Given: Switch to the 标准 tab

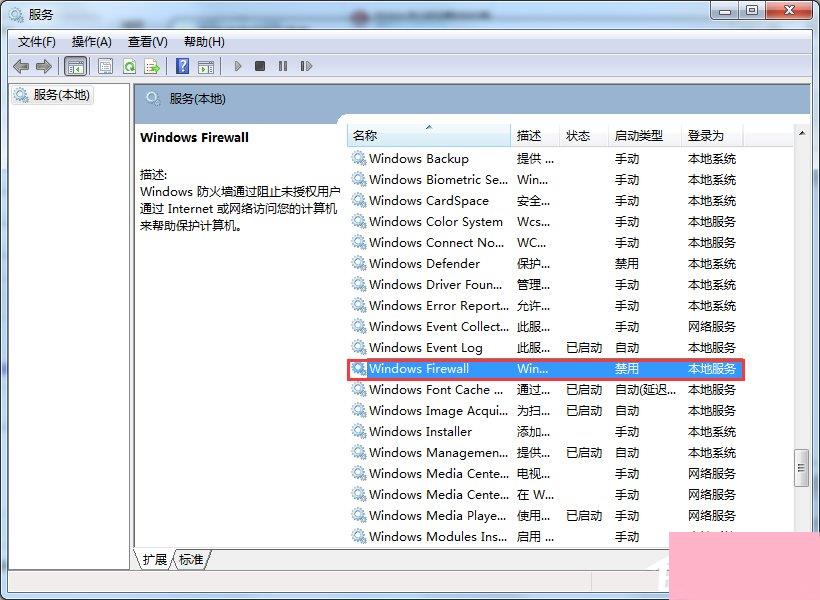Looking at the screenshot, I should pos(191,559).
